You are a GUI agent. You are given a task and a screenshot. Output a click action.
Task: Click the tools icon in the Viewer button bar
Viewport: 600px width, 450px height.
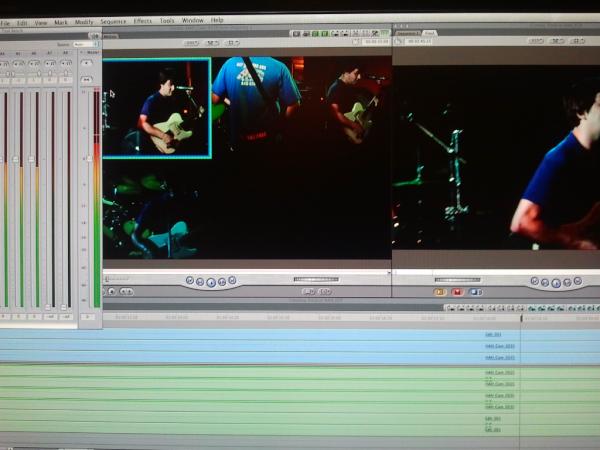tap(375, 33)
